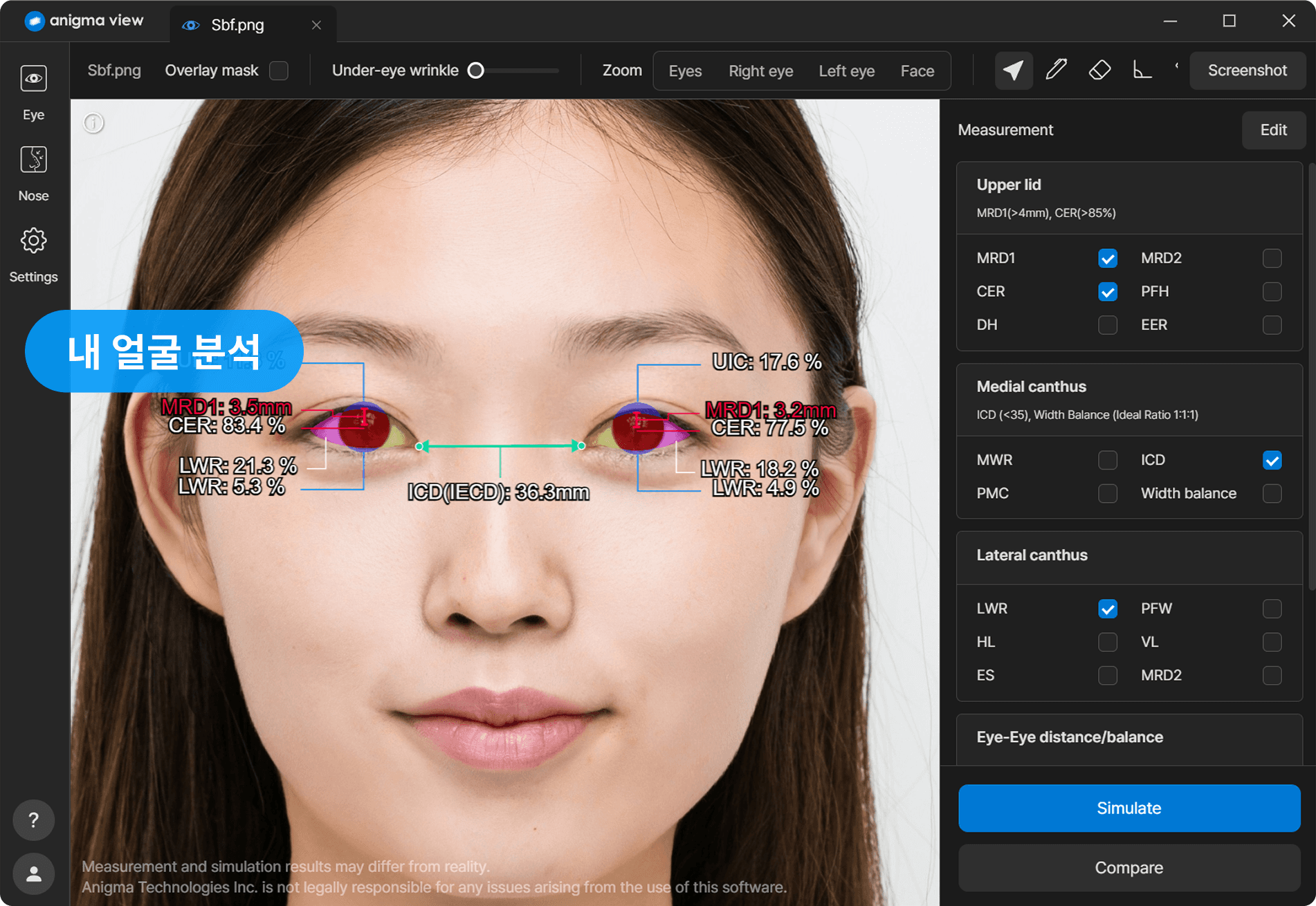1316x906 pixels.
Task: Uncheck MRD1 in Upper lid
Action: (1108, 259)
